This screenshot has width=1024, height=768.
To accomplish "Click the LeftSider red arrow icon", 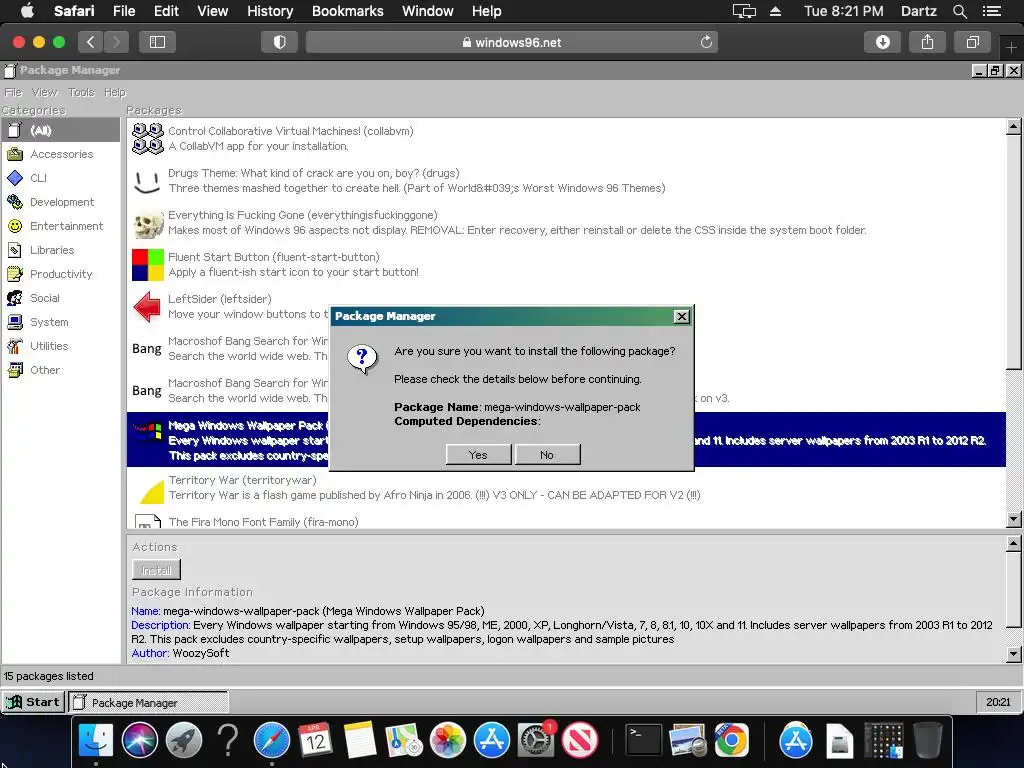I will tap(148, 306).
